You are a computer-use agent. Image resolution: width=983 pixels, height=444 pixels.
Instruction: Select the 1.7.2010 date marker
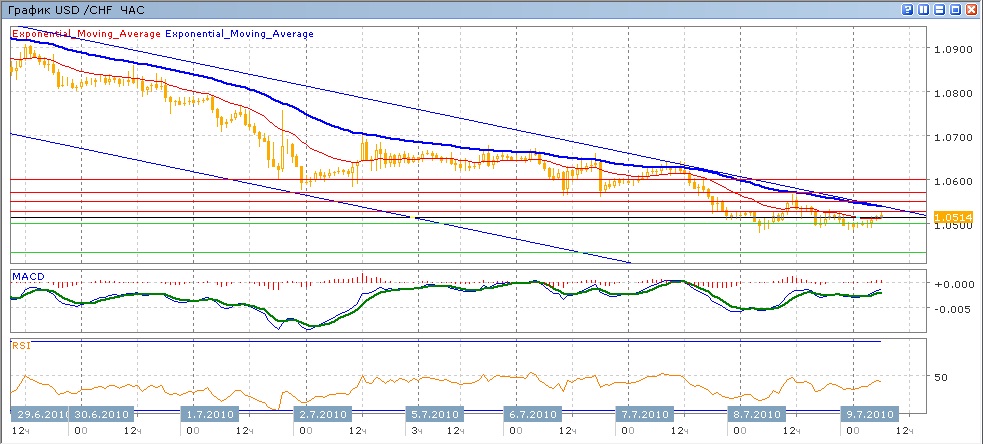click(209, 414)
